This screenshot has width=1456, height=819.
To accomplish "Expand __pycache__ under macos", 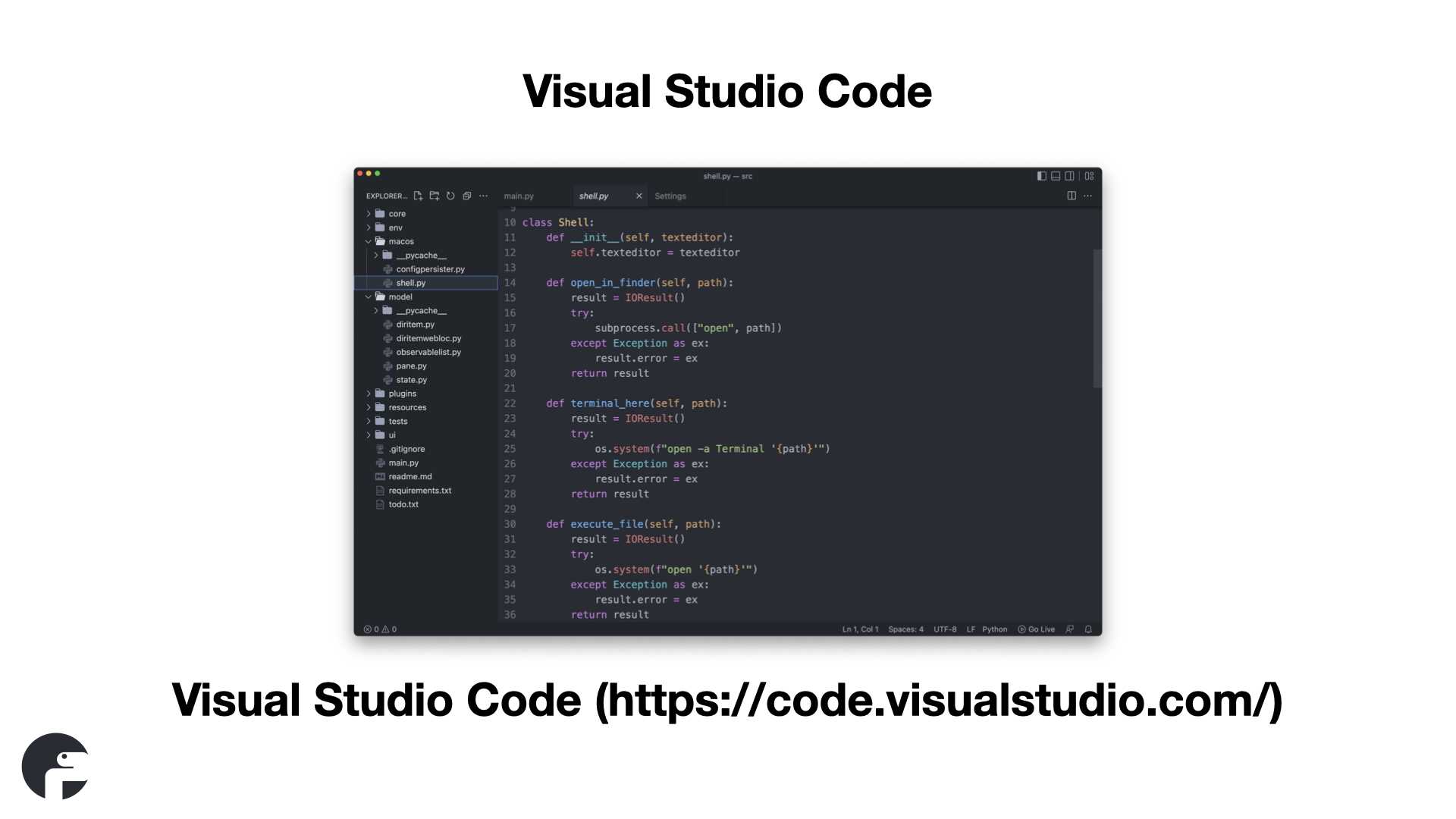I will (425, 256).
